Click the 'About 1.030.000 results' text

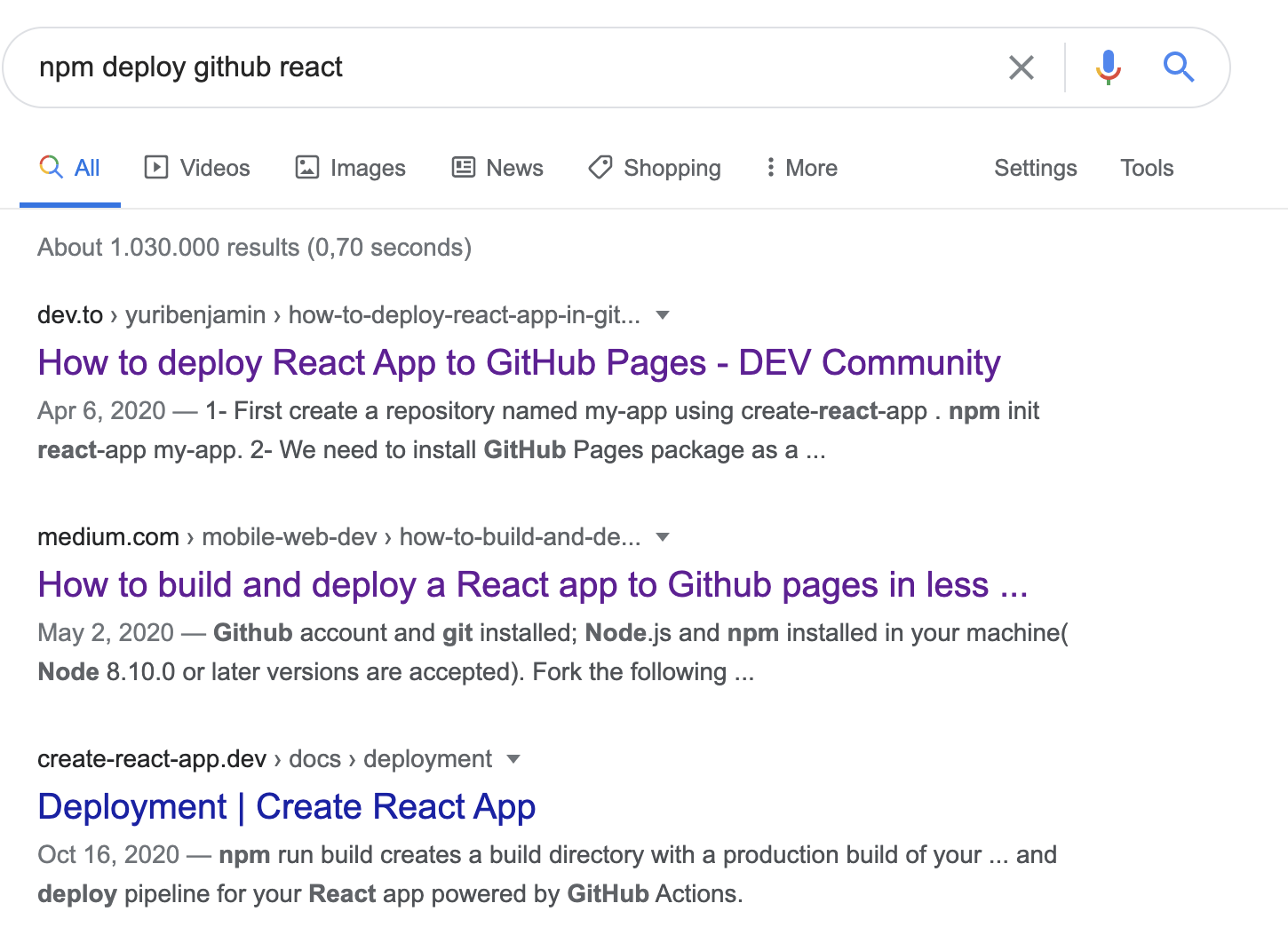pyautogui.click(x=254, y=248)
